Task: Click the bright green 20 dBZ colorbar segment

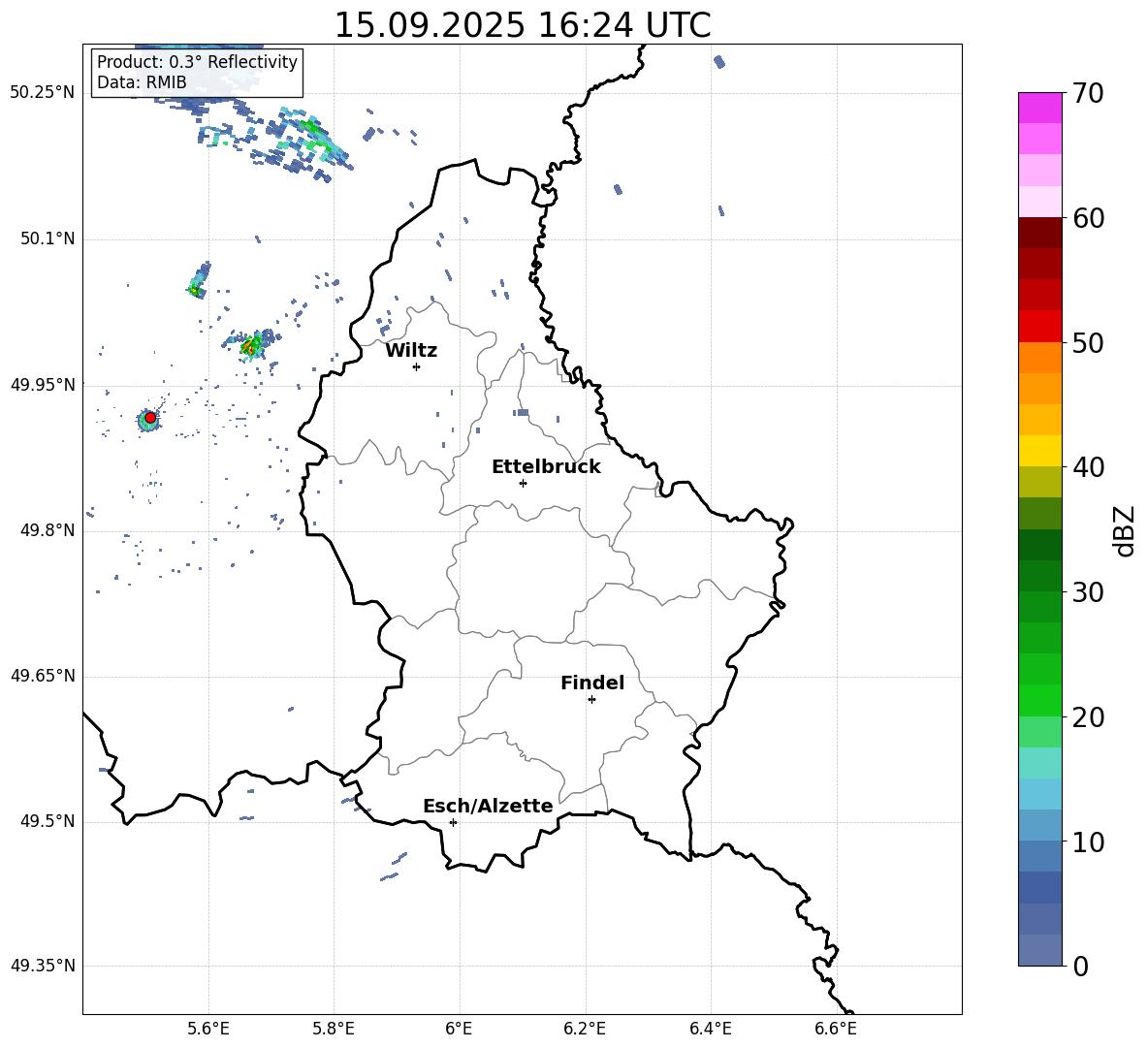Action: pyautogui.click(x=1039, y=700)
